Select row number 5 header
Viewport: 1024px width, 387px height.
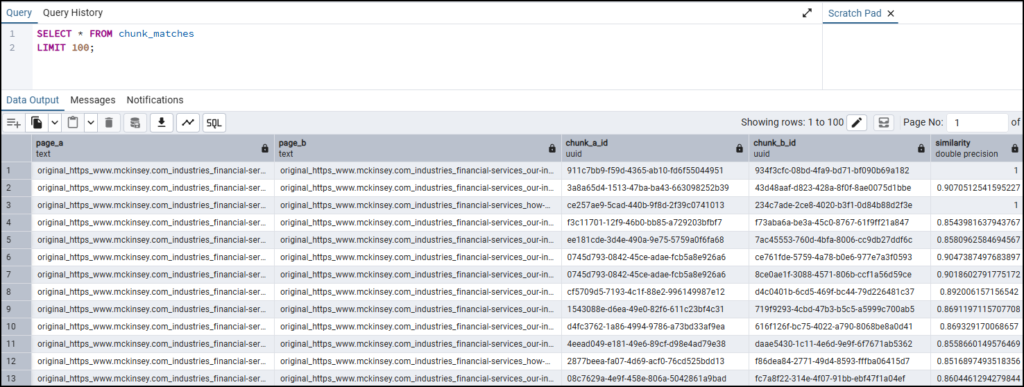(x=16, y=240)
